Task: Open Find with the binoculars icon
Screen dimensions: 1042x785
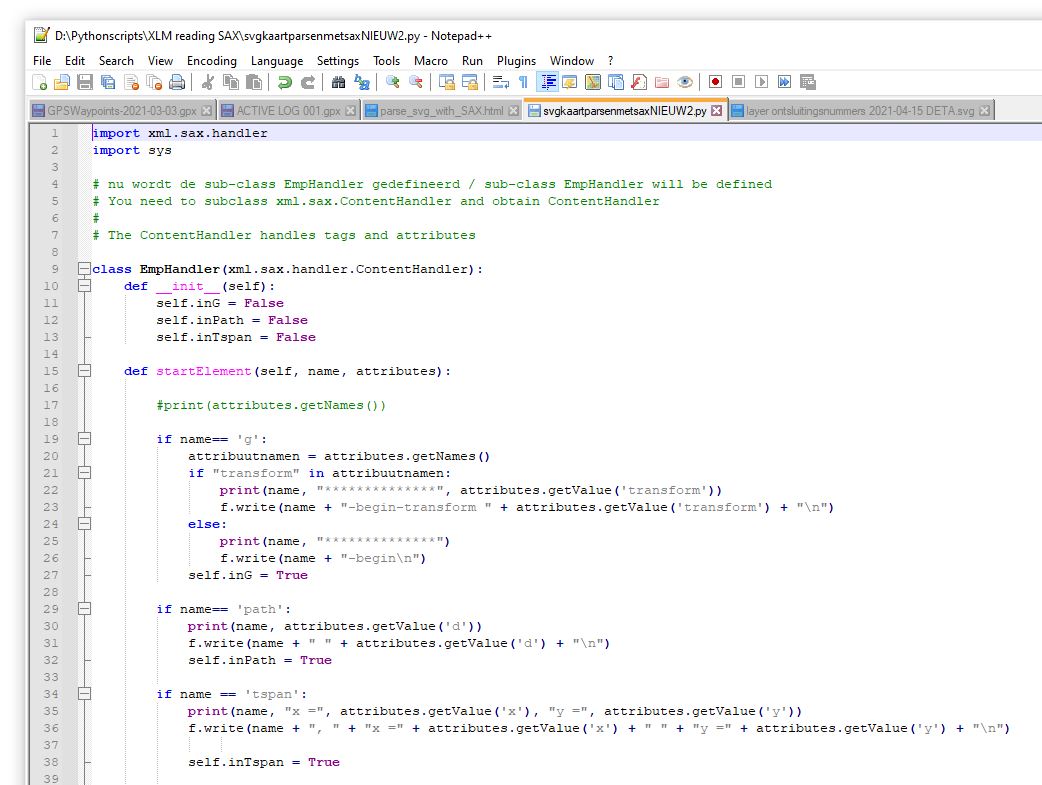Action: 339,82
